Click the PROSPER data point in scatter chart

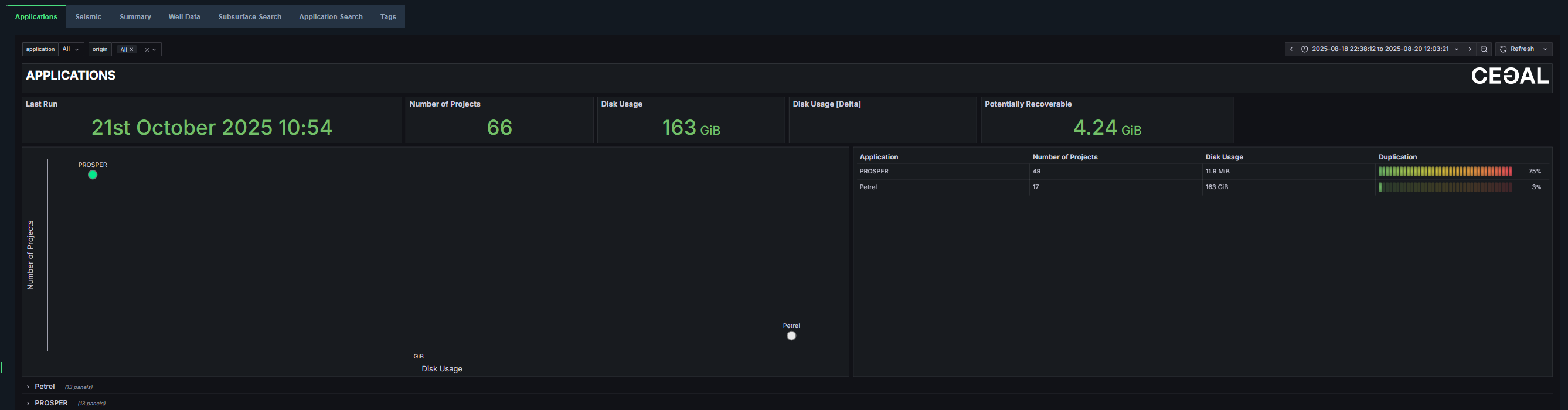tap(93, 175)
